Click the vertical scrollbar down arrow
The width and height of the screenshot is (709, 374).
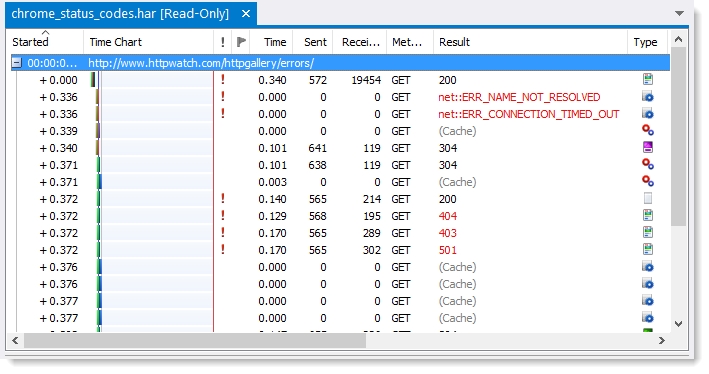click(x=678, y=324)
